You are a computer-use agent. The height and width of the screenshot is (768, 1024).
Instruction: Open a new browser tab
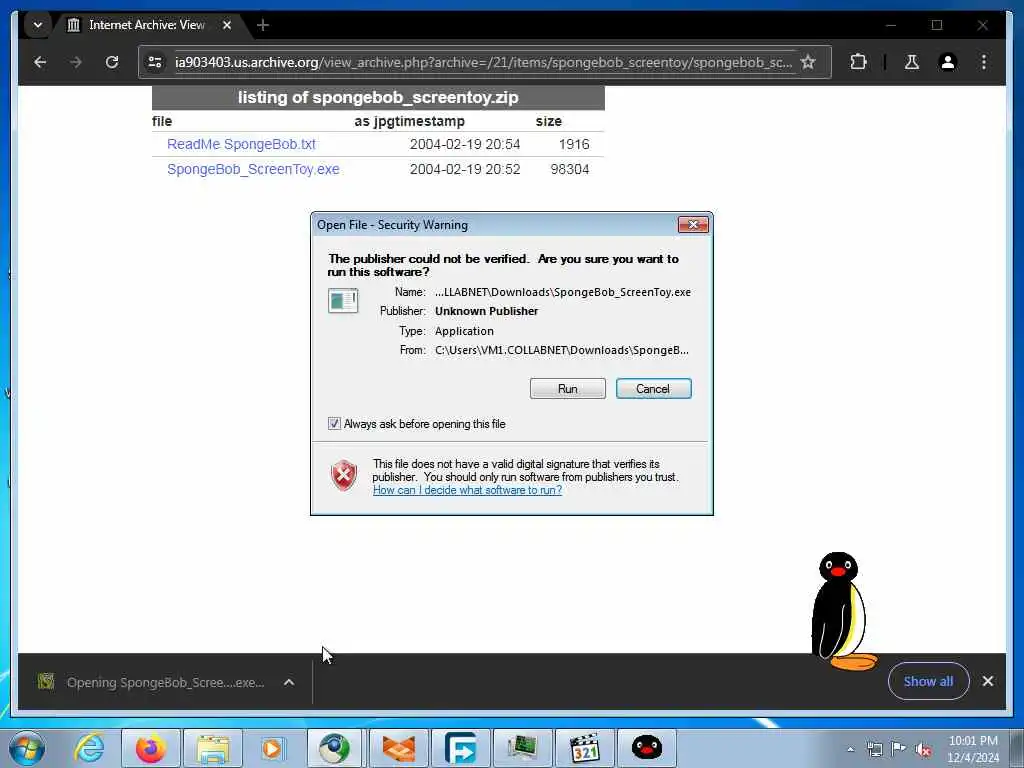pos(263,25)
